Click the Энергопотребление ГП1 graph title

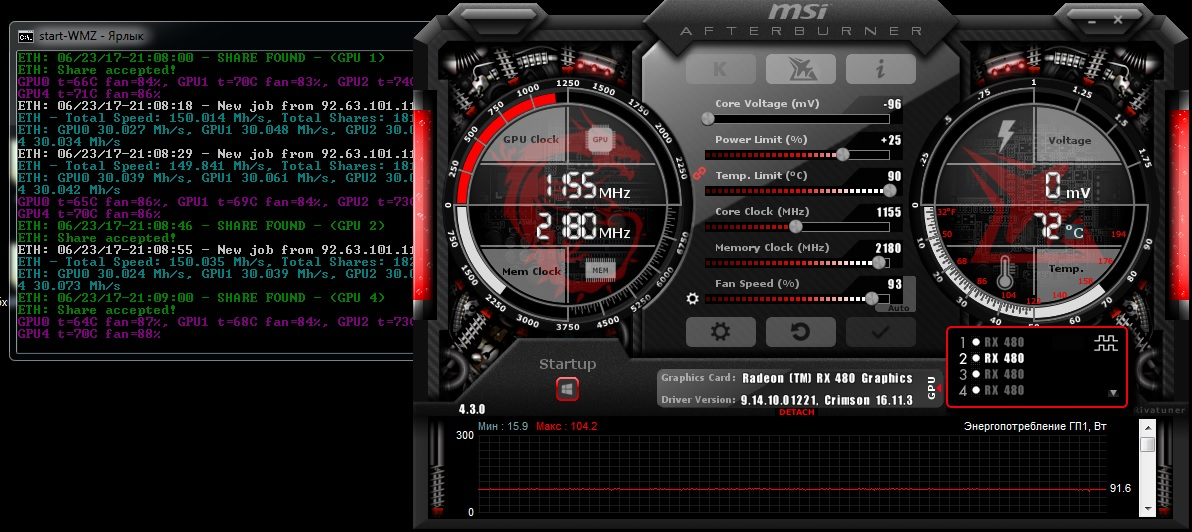pos(1035,426)
